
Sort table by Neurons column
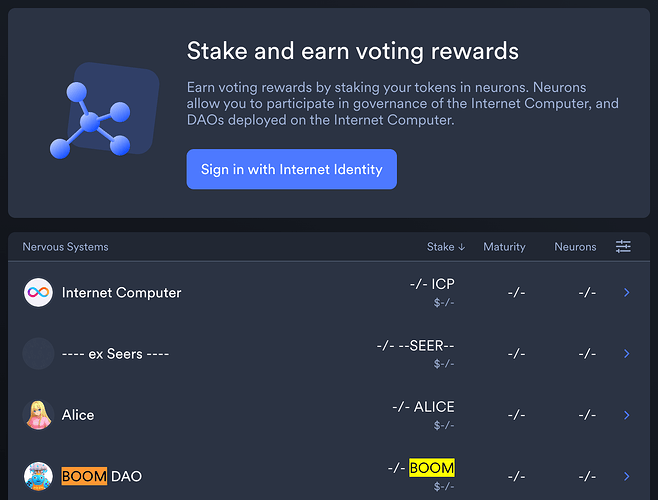click(x=575, y=247)
